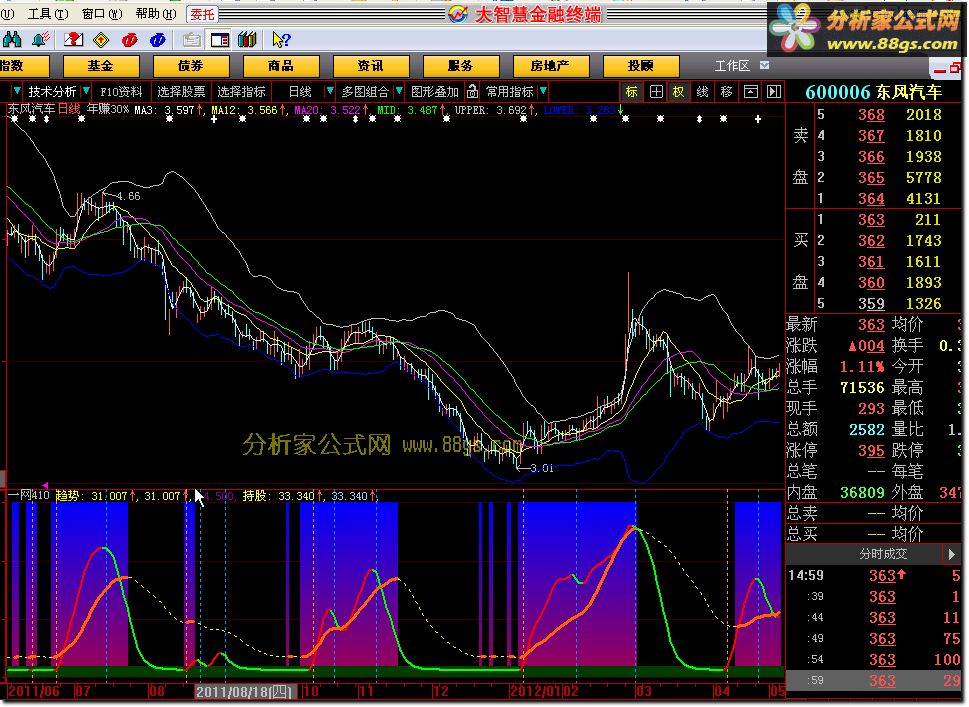Image resolution: width=969 pixels, height=707 pixels.
Task: Click the 总手 71536 volume value
Action: pos(862,387)
